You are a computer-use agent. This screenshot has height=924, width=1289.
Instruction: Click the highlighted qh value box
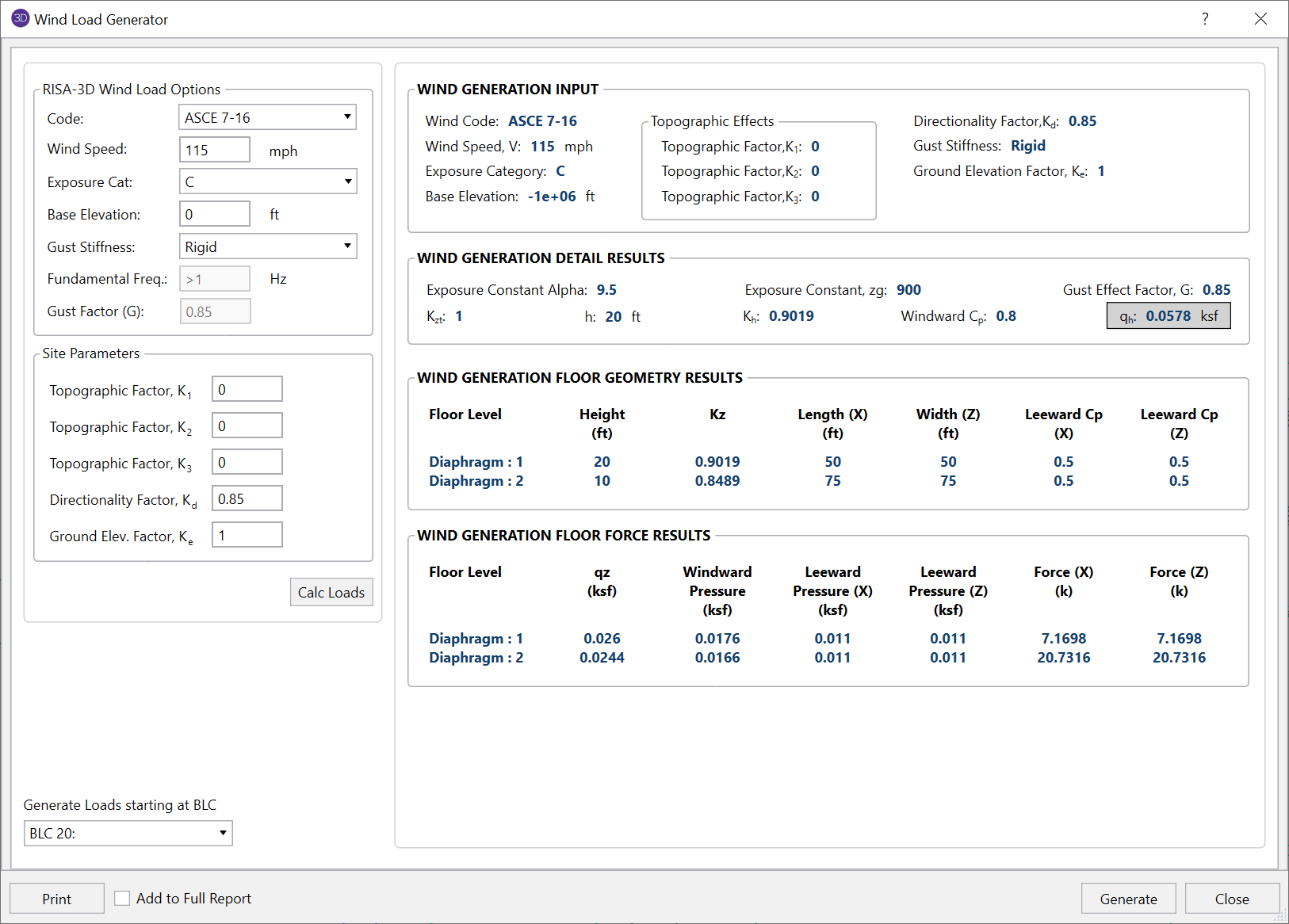pyautogui.click(x=1168, y=315)
